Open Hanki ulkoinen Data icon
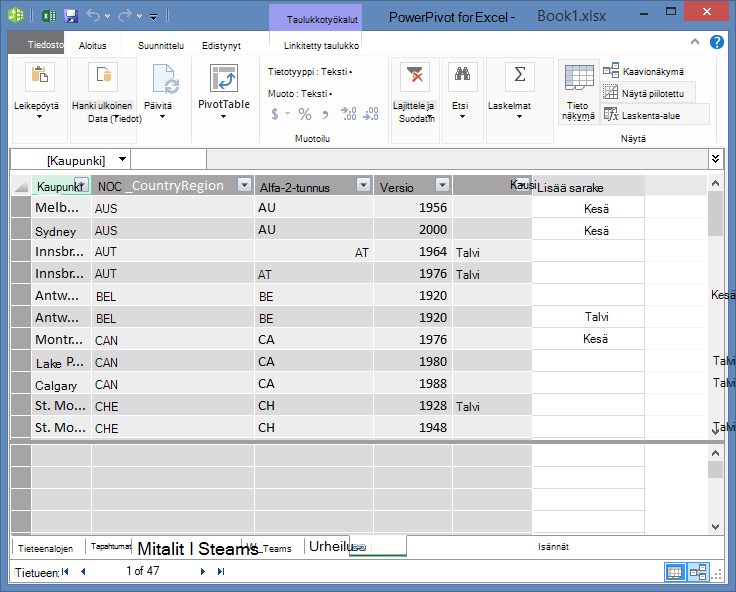Viewport: 736px width, 592px height. point(103,77)
